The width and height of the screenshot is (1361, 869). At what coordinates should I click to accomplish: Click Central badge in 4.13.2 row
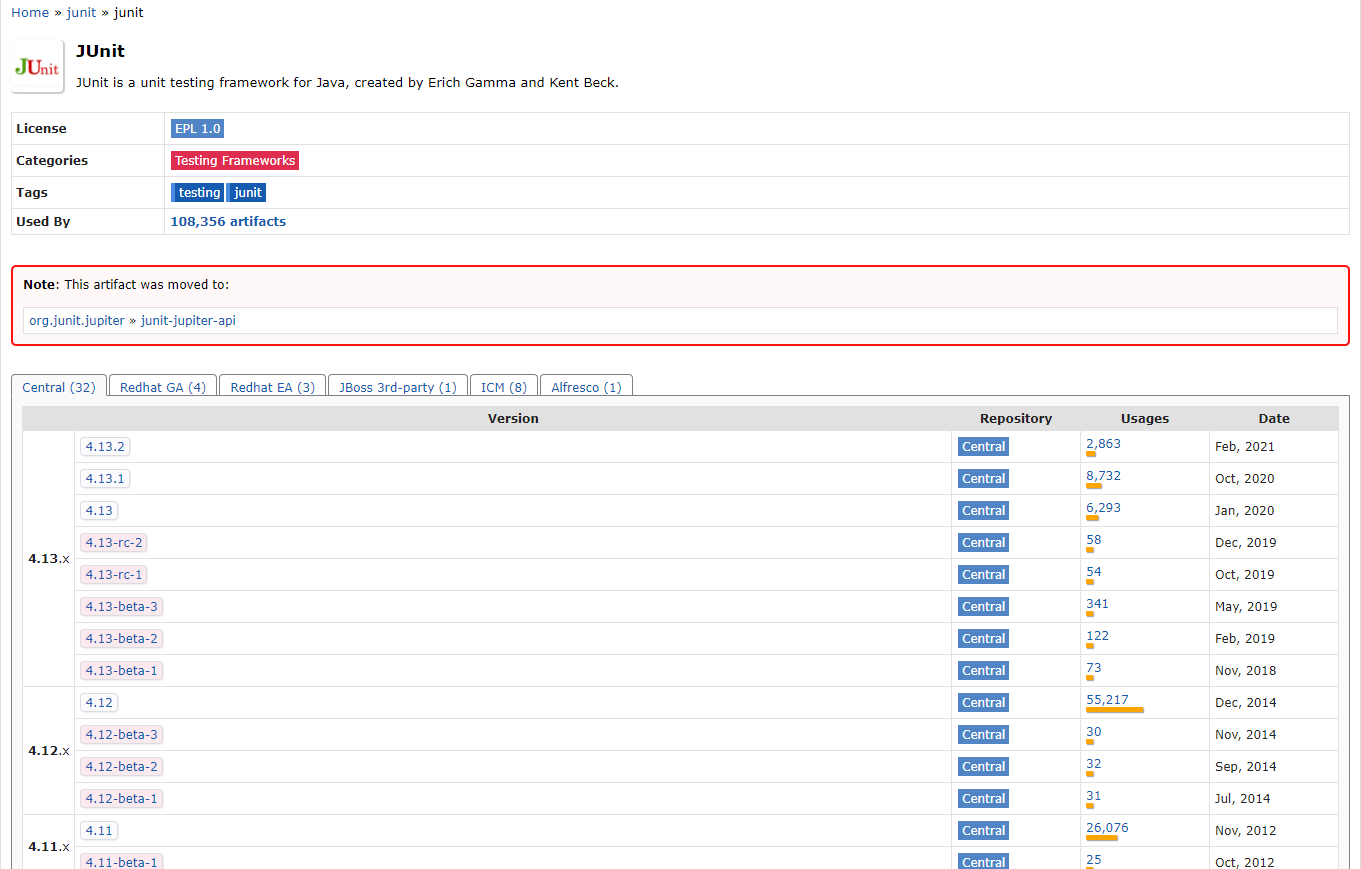point(983,447)
